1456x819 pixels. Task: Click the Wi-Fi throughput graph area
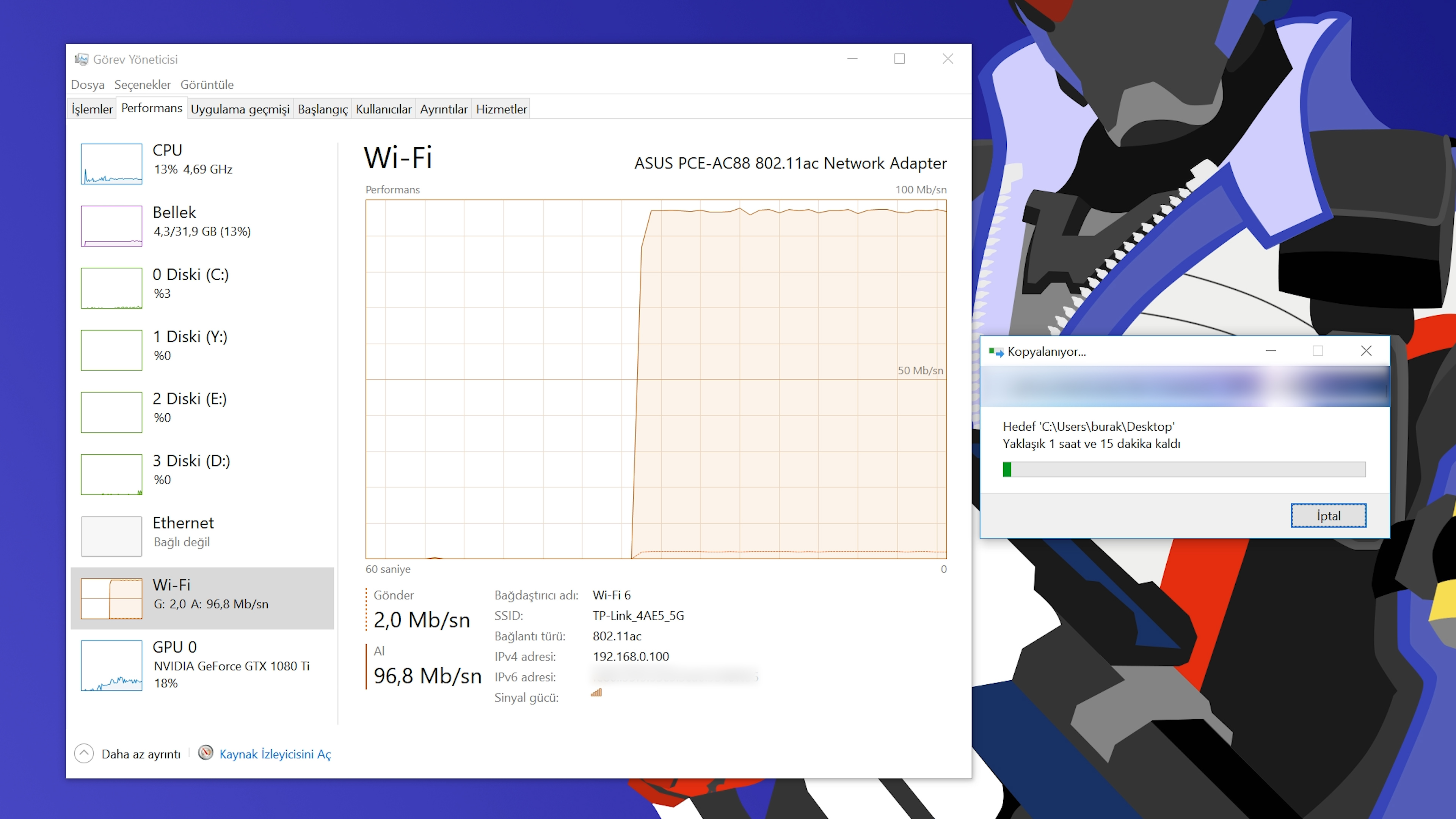(x=656, y=379)
